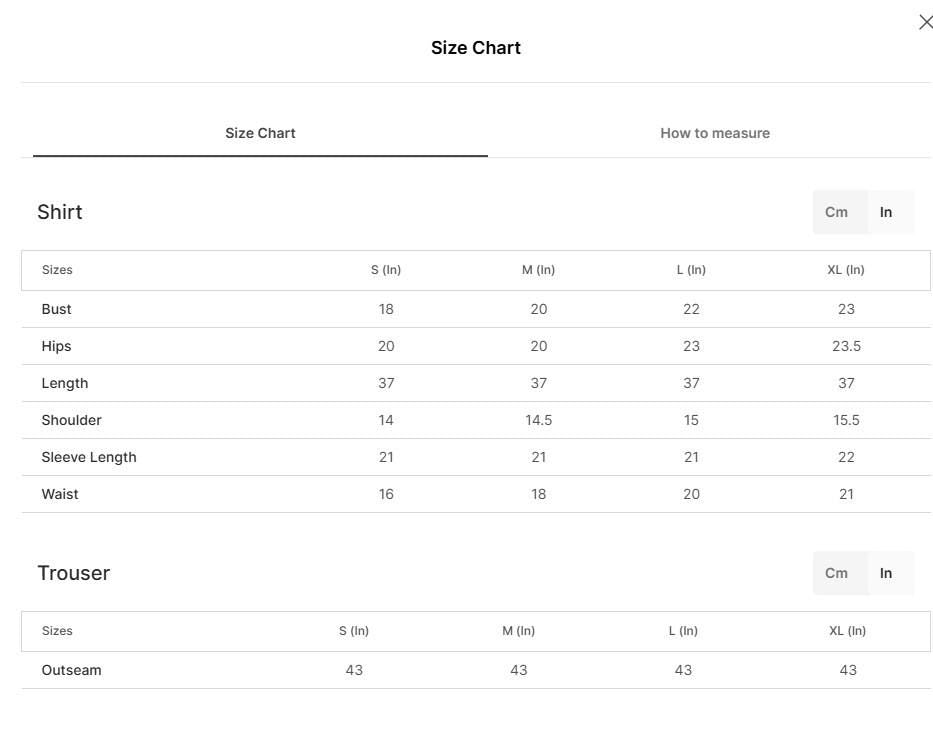Click the Shoulder value 15 for size L
Image resolution: width=933 pixels, height=754 pixels.
(691, 420)
